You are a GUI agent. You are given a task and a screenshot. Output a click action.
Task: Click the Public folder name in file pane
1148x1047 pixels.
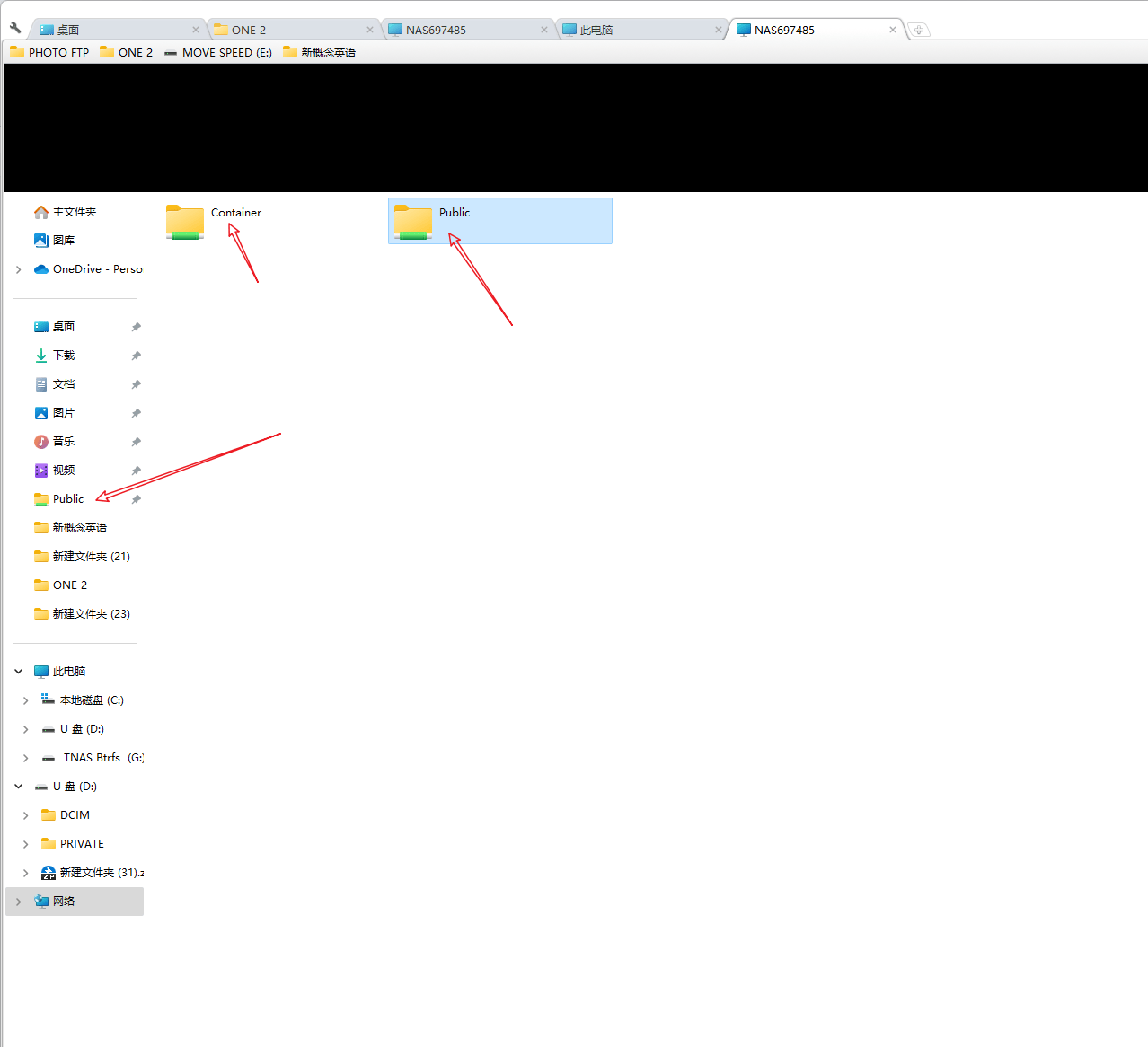pos(455,213)
